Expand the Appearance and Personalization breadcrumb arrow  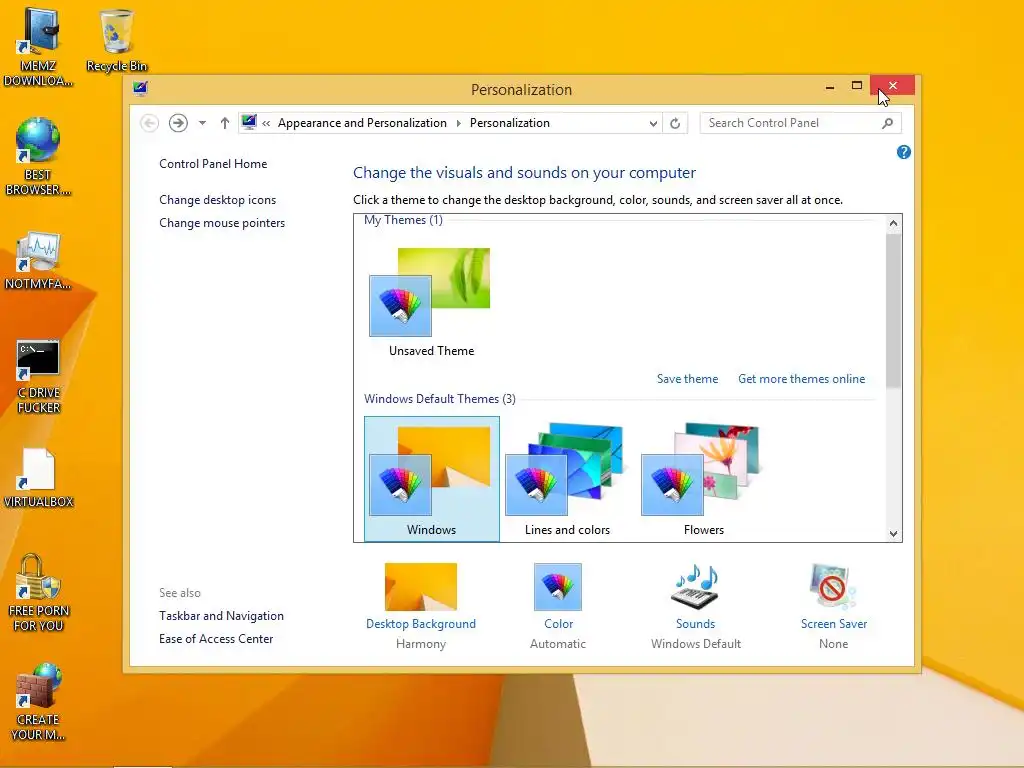click(458, 123)
